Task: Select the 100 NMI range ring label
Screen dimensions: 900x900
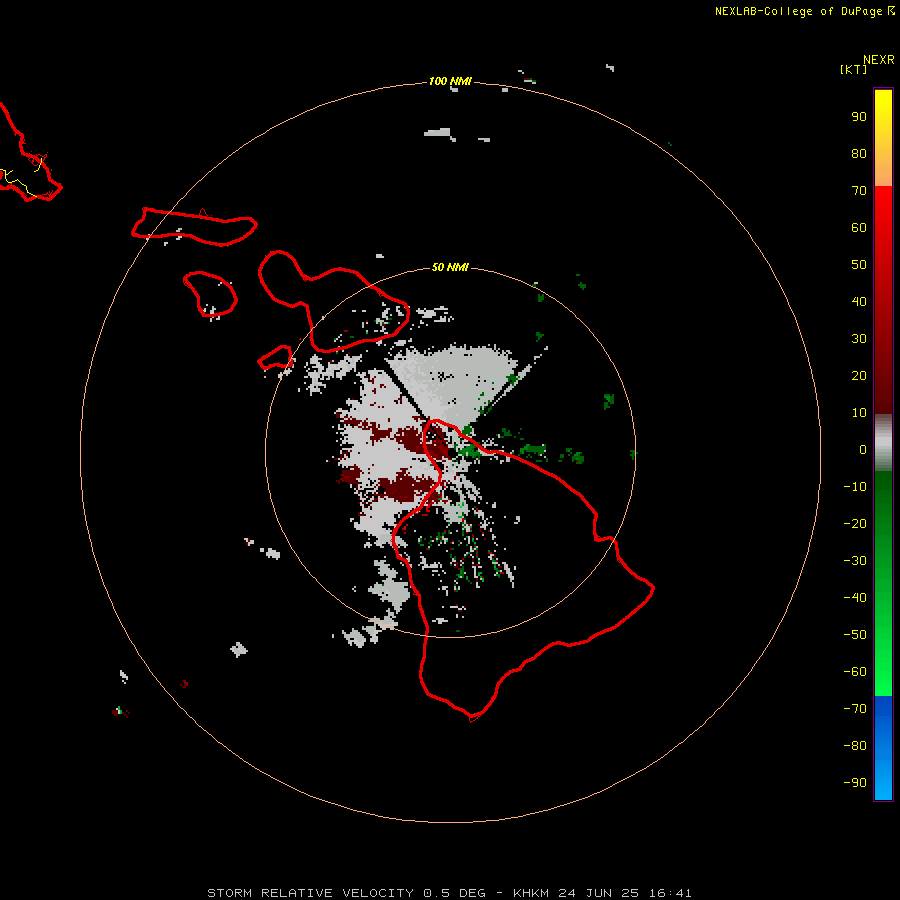Action: [x=450, y=82]
